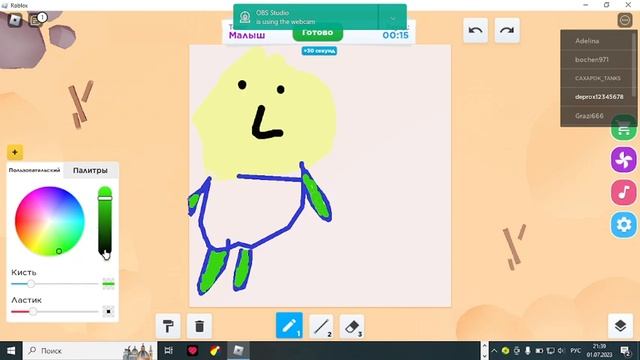The height and width of the screenshot is (360, 640).
Task: Click the taskbar microphone tray icon
Action: pos(528,351)
